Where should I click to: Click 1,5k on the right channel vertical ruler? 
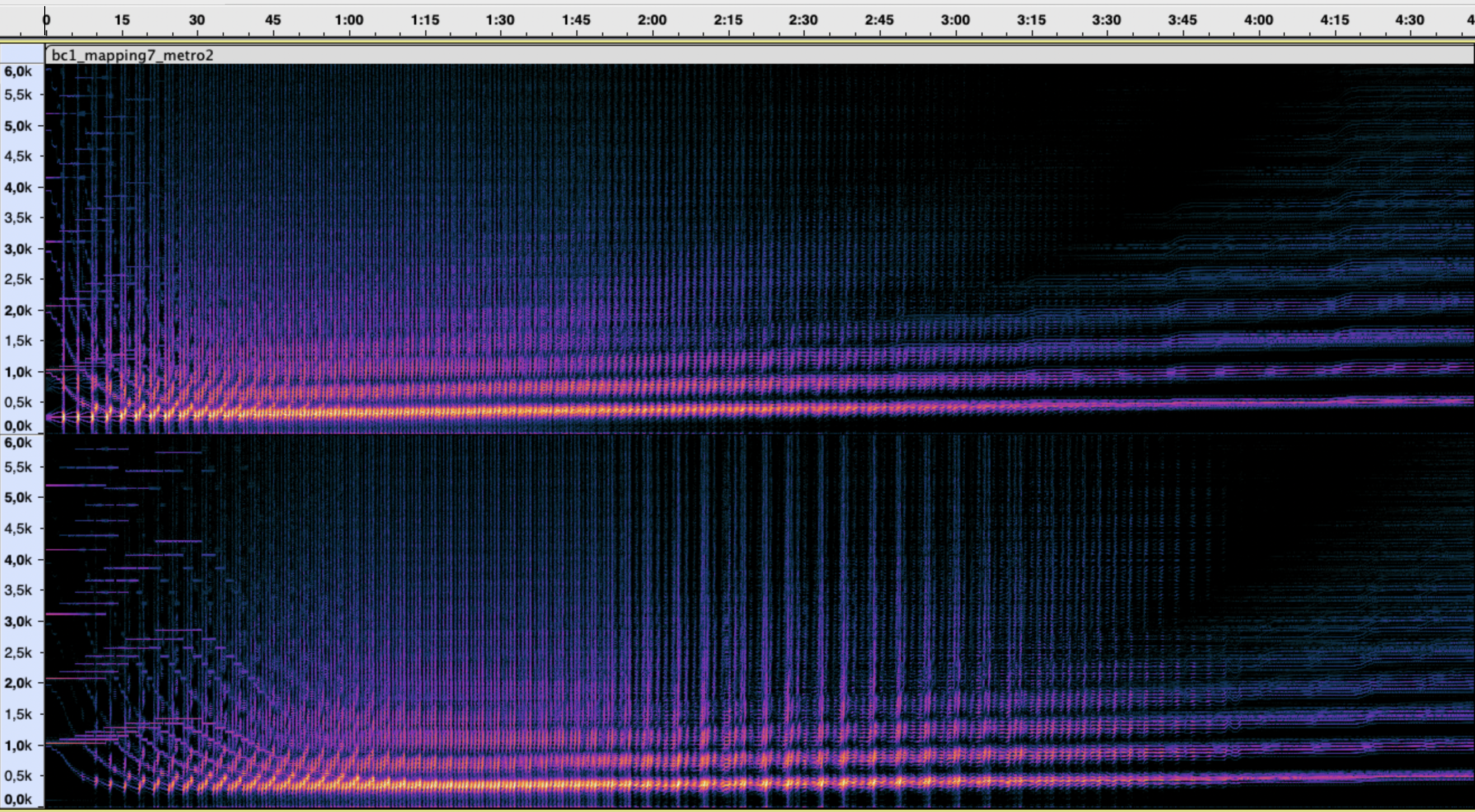point(18,714)
